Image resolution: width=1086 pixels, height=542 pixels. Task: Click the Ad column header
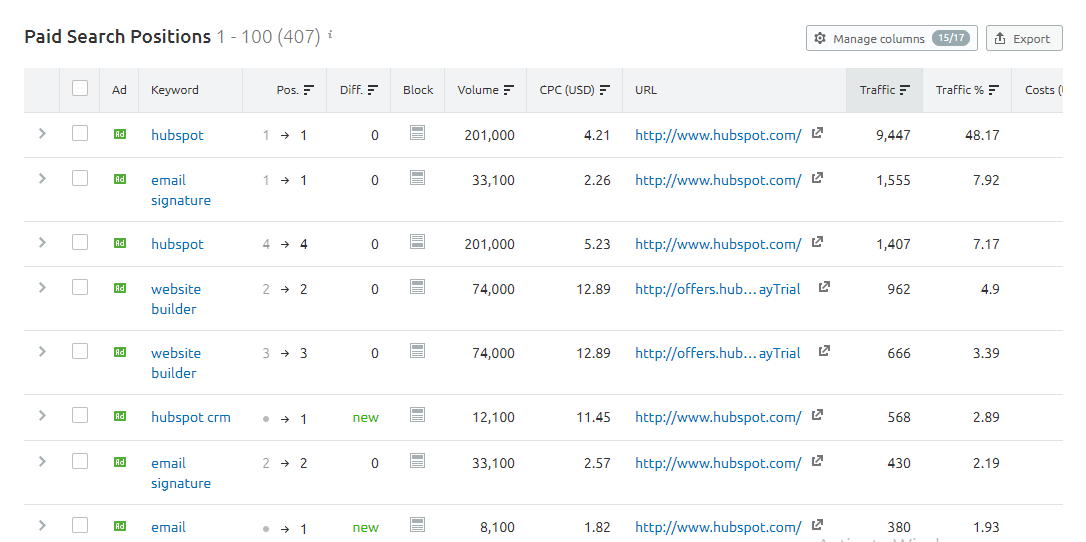tap(119, 90)
